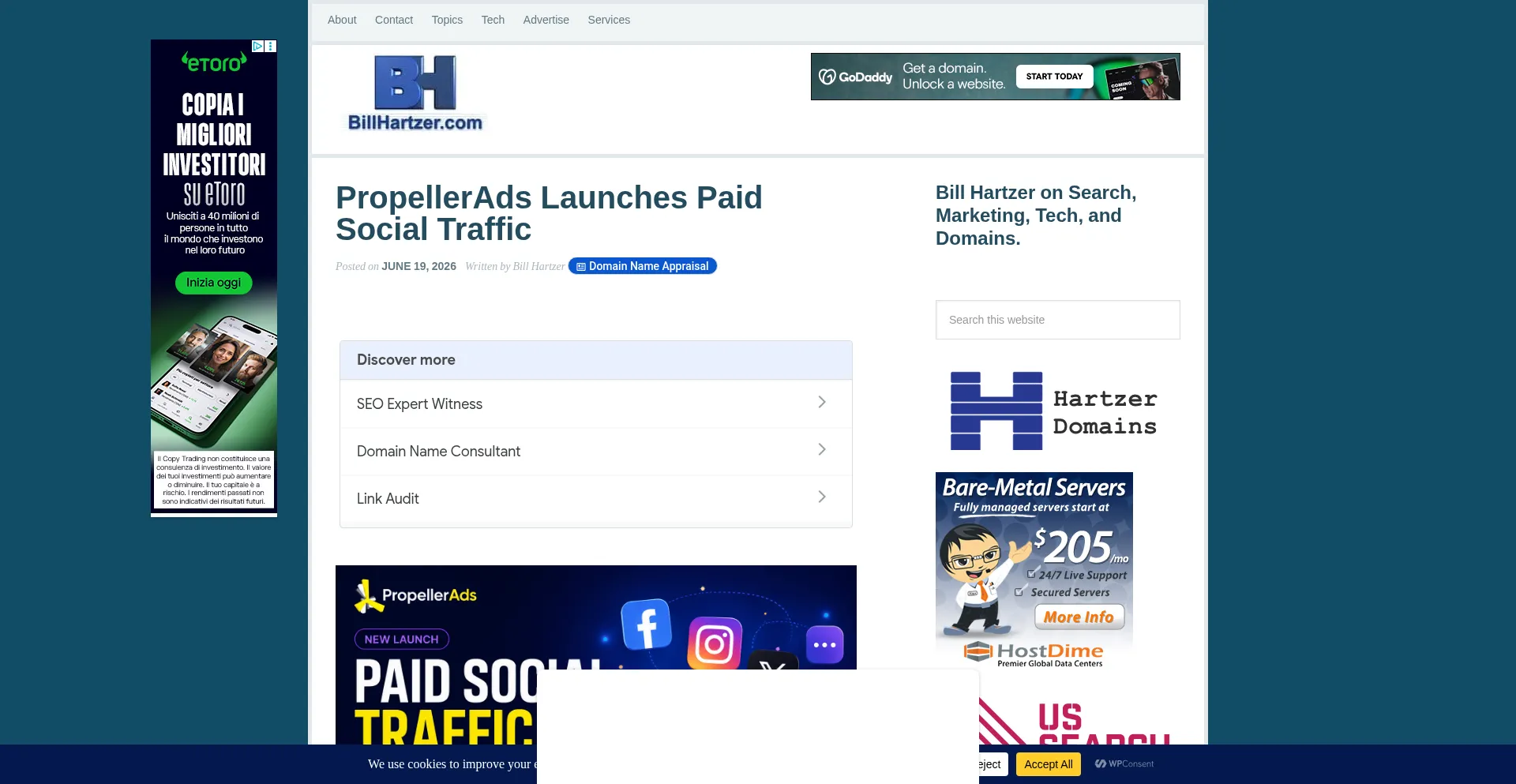Click the purple three-dots icon in image
Viewport: 1516px width, 784px height.
825,645
